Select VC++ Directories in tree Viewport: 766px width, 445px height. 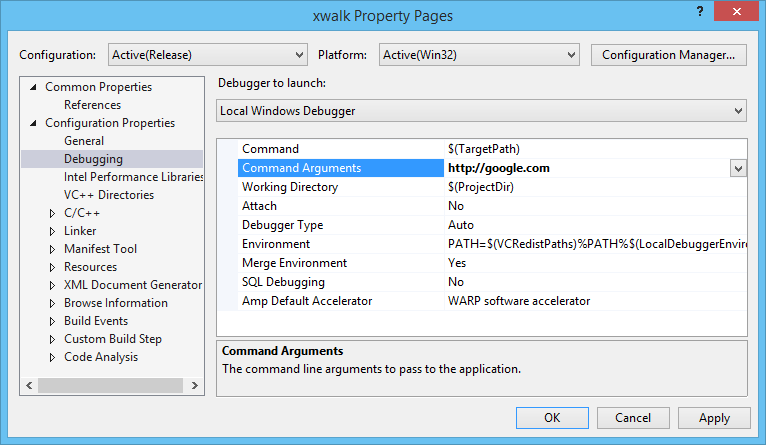pyautogui.click(x=108, y=195)
